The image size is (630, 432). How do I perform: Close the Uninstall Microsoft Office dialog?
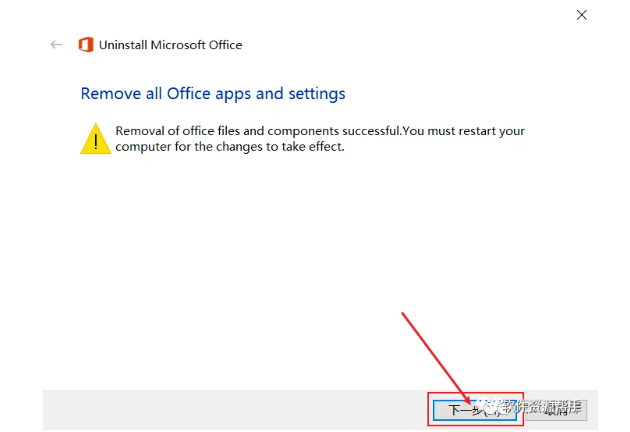(x=581, y=15)
